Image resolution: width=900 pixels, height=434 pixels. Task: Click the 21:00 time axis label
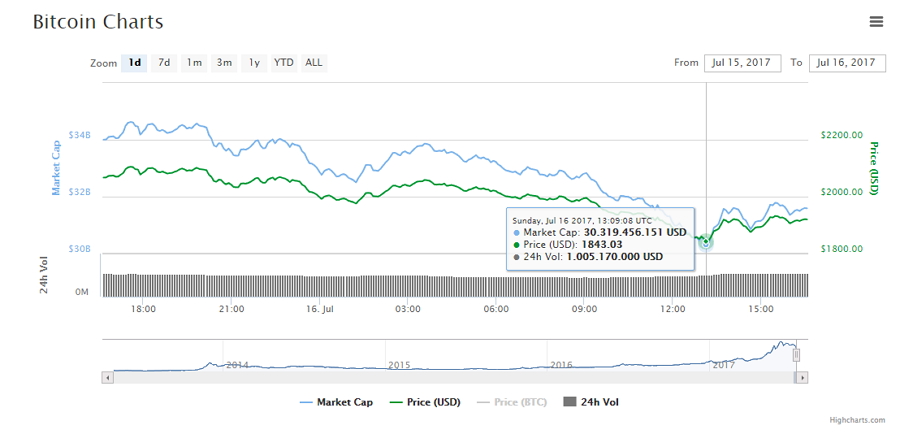232,309
